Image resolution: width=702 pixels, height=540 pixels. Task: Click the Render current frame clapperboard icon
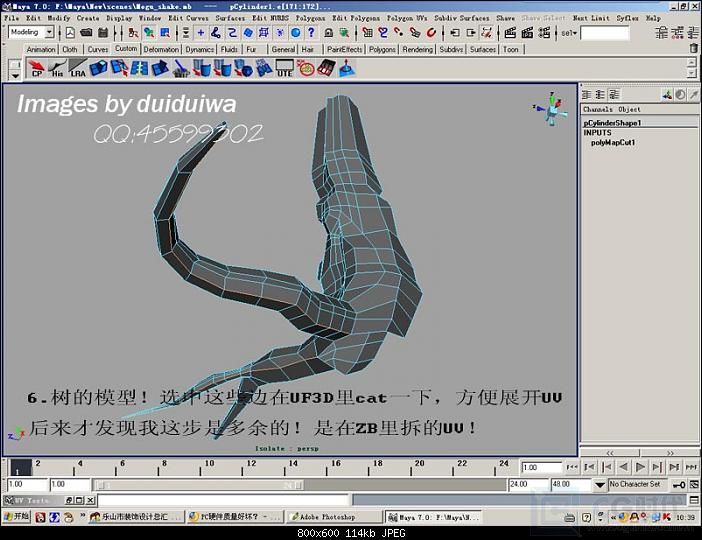click(510, 33)
